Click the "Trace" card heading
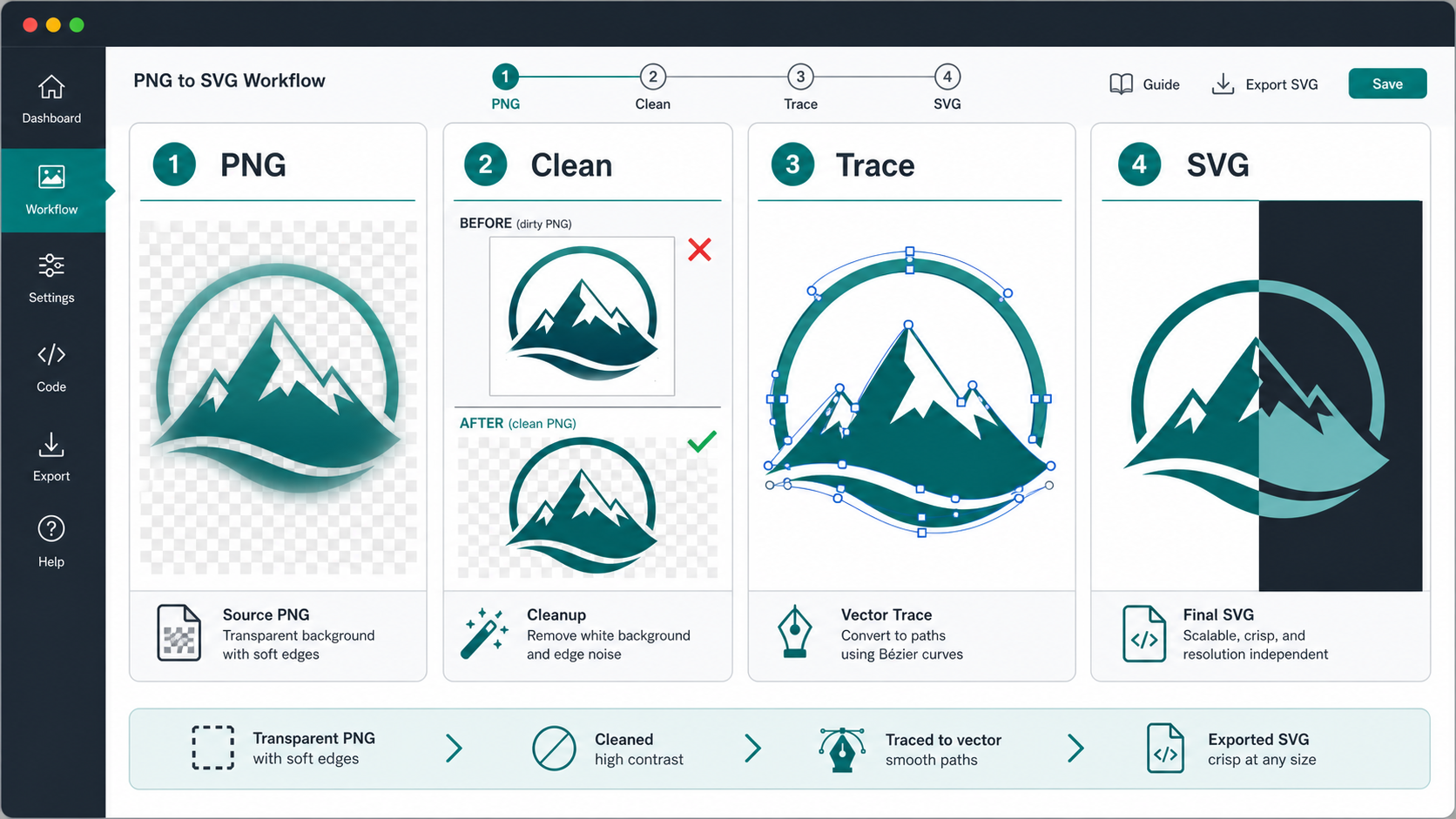The image size is (1456, 819). coord(875,165)
